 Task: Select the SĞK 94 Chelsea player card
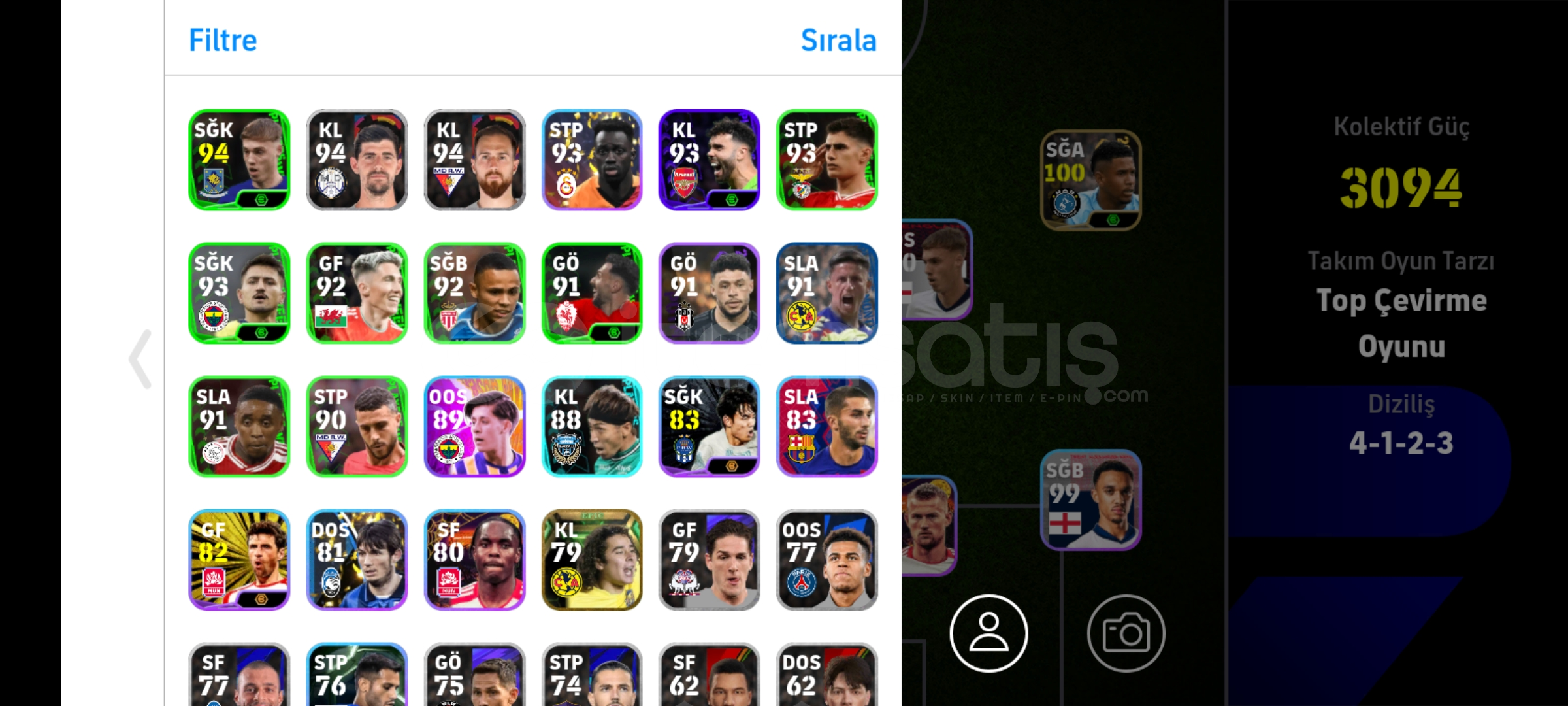pos(239,160)
